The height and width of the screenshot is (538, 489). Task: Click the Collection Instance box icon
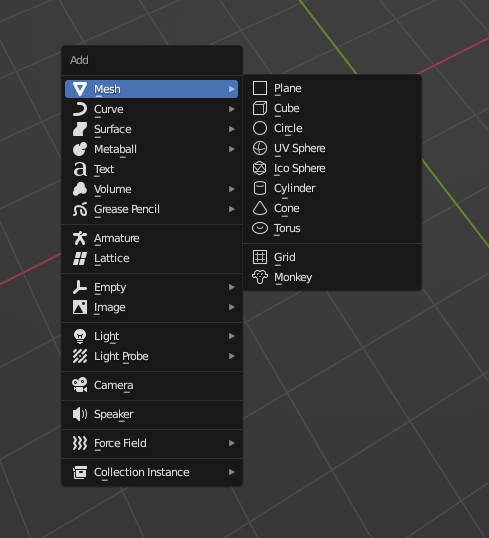click(x=80, y=472)
